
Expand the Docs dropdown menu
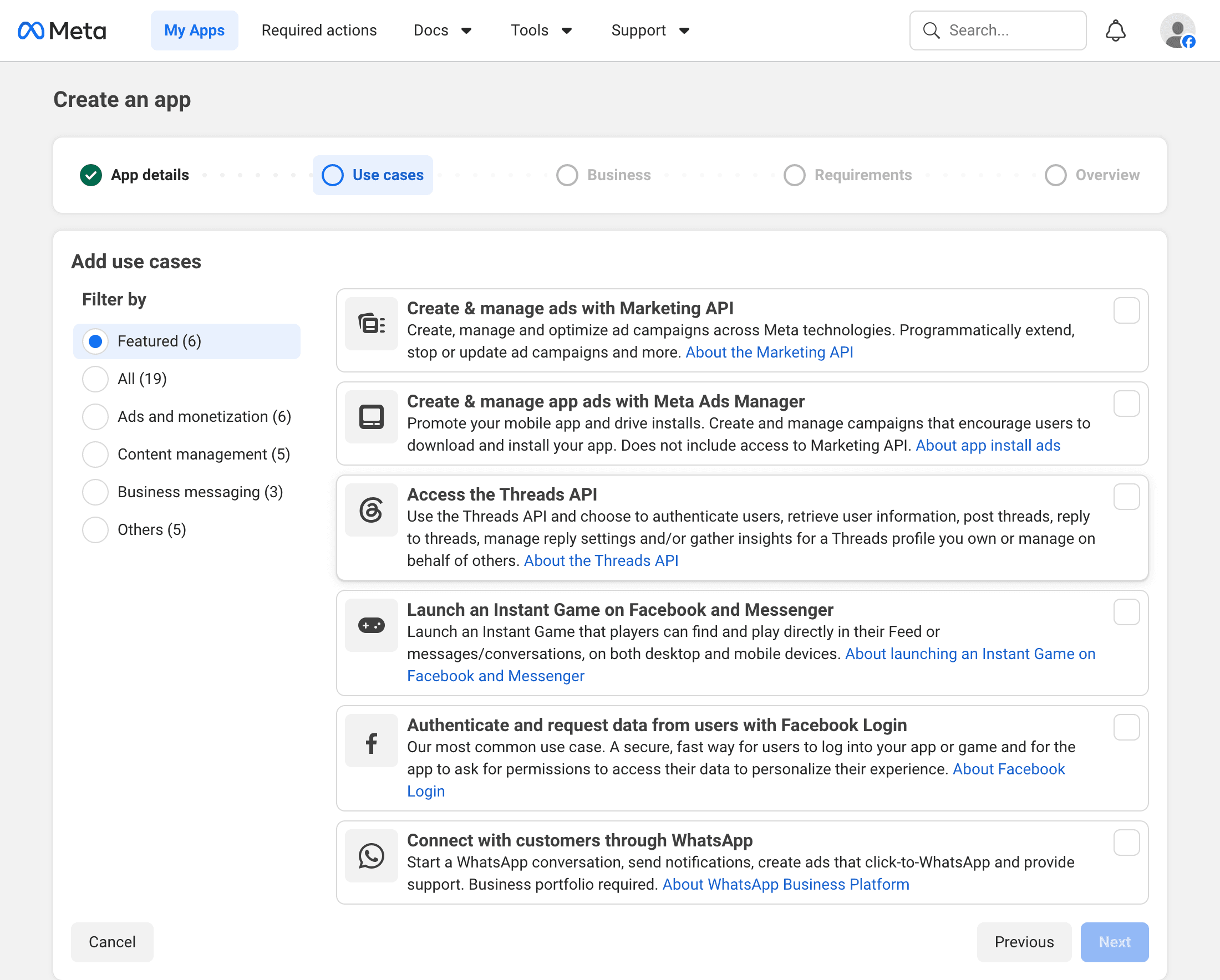coord(443,30)
